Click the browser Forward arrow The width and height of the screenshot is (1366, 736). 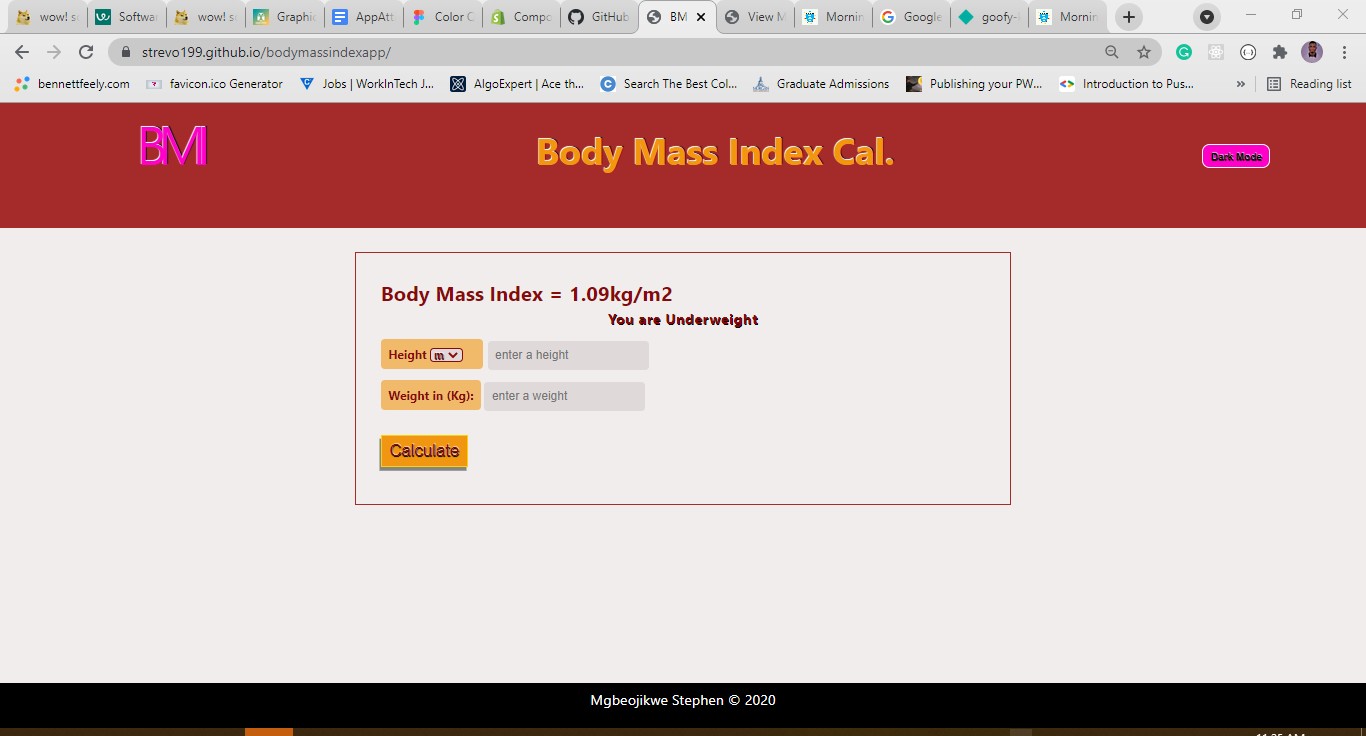[54, 52]
